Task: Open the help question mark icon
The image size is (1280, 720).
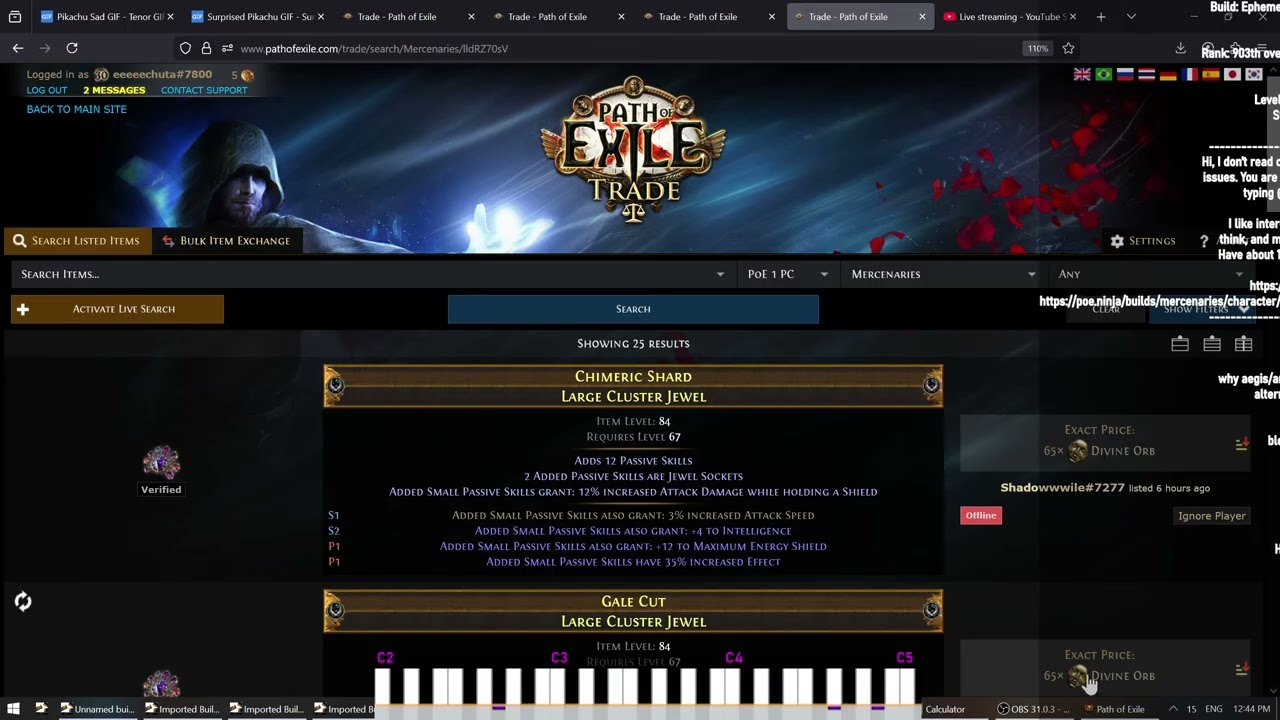Action: click(x=1204, y=241)
